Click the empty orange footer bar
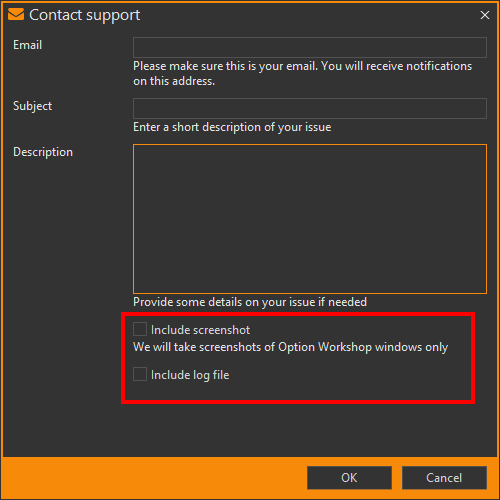This screenshot has height=500, width=500. click(153, 478)
